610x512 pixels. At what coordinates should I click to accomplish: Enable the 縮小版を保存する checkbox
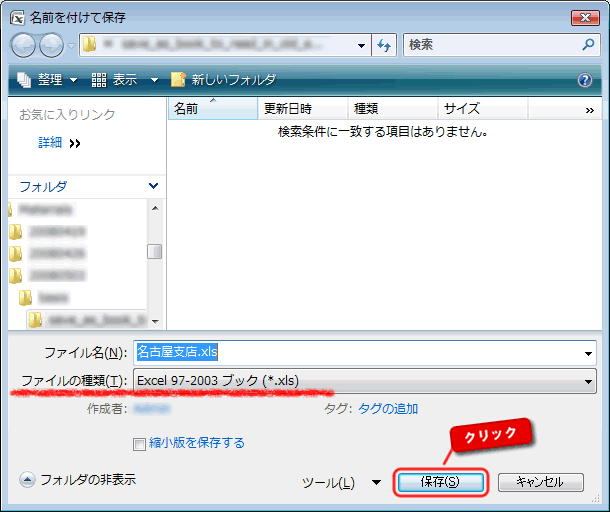point(139,444)
